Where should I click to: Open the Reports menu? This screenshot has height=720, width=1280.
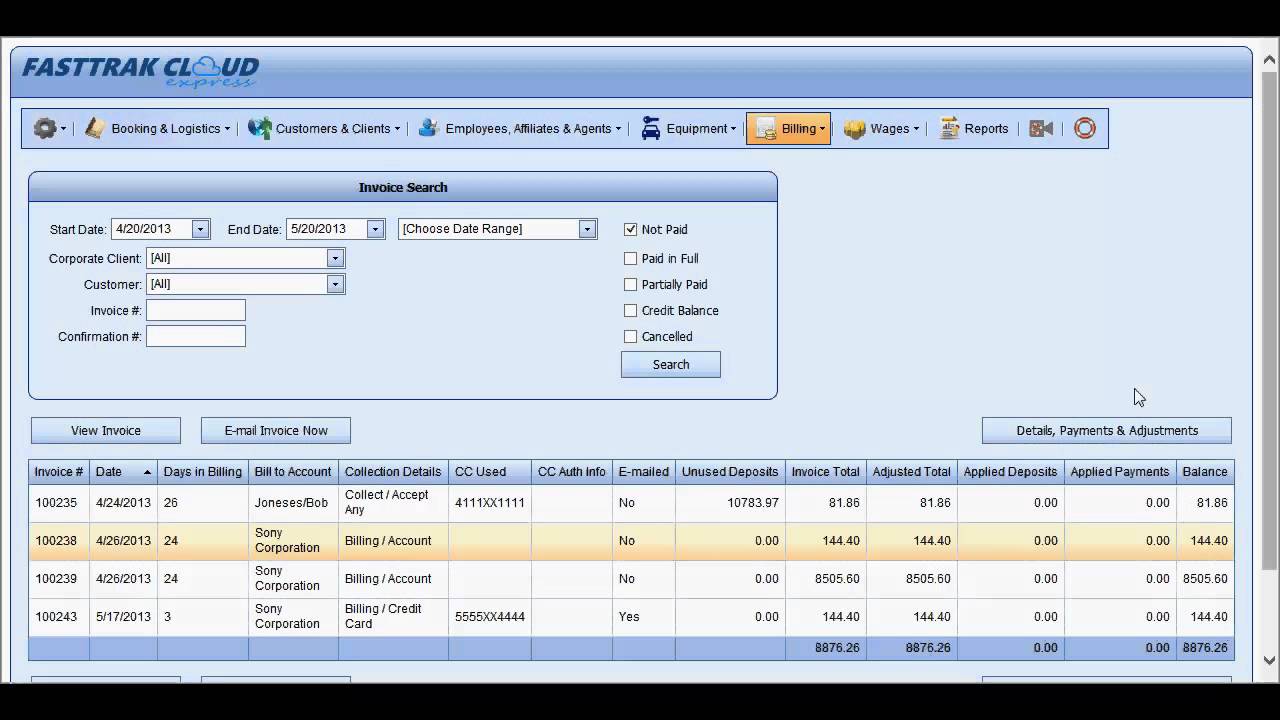pyautogui.click(x=974, y=128)
